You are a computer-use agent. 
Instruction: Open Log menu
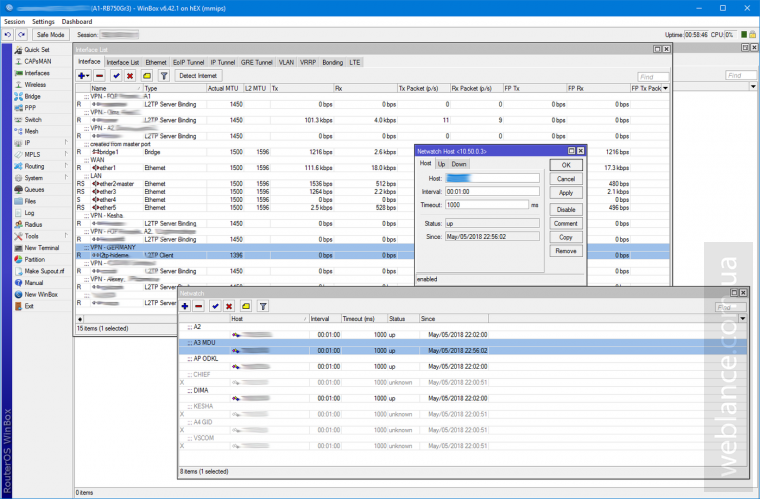coord(29,213)
